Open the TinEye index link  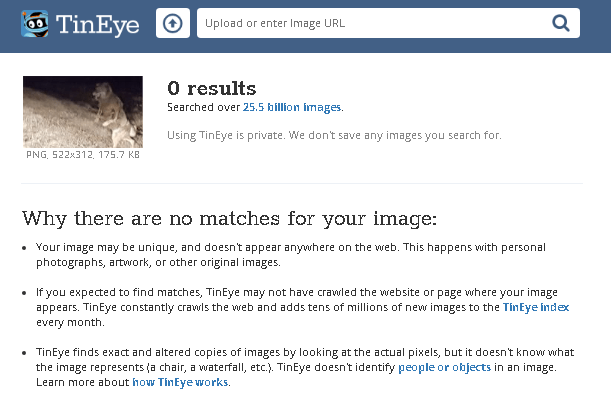tap(535, 308)
